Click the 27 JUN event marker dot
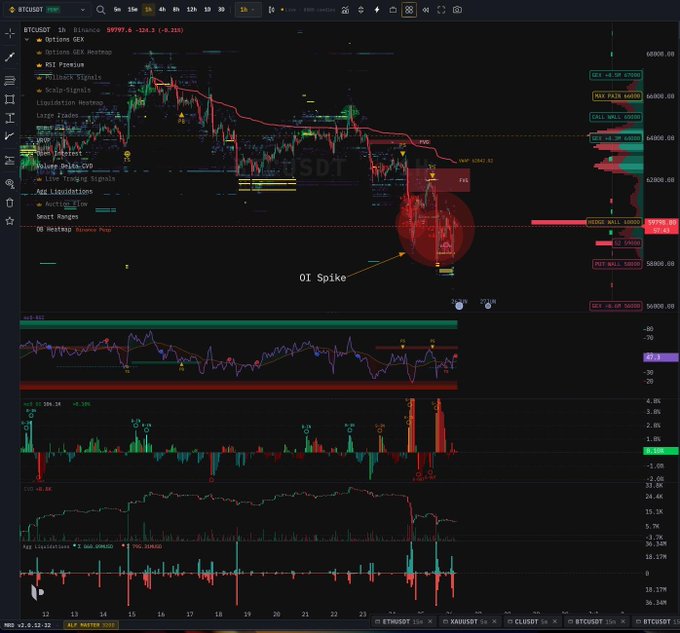Viewport: 680px width, 633px height. (x=488, y=306)
